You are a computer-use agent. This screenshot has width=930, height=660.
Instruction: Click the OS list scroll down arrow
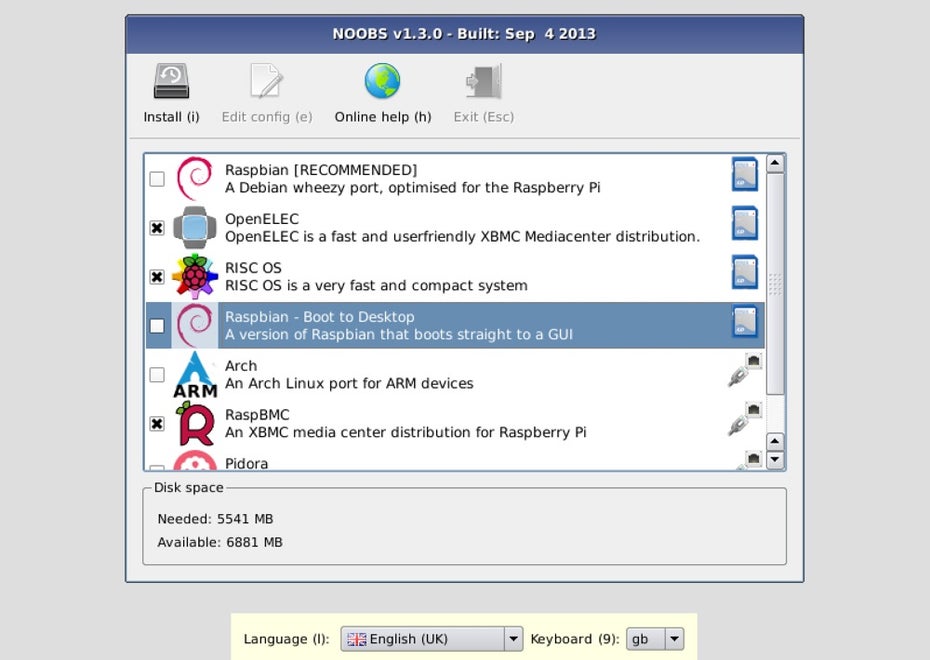click(x=775, y=460)
